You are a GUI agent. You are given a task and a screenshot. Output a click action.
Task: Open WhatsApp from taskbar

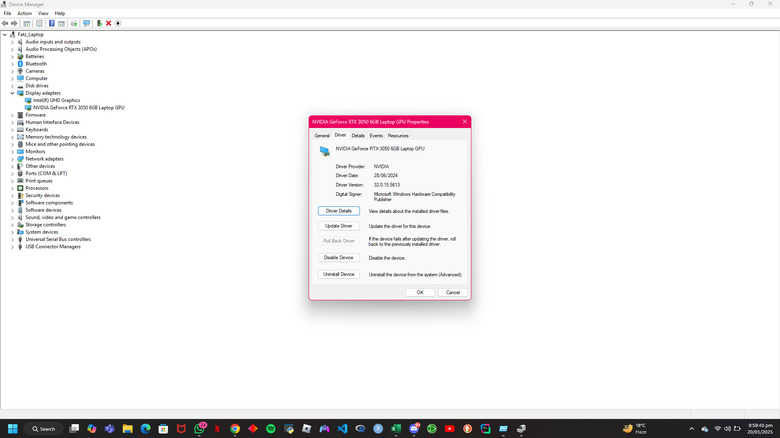point(199,429)
